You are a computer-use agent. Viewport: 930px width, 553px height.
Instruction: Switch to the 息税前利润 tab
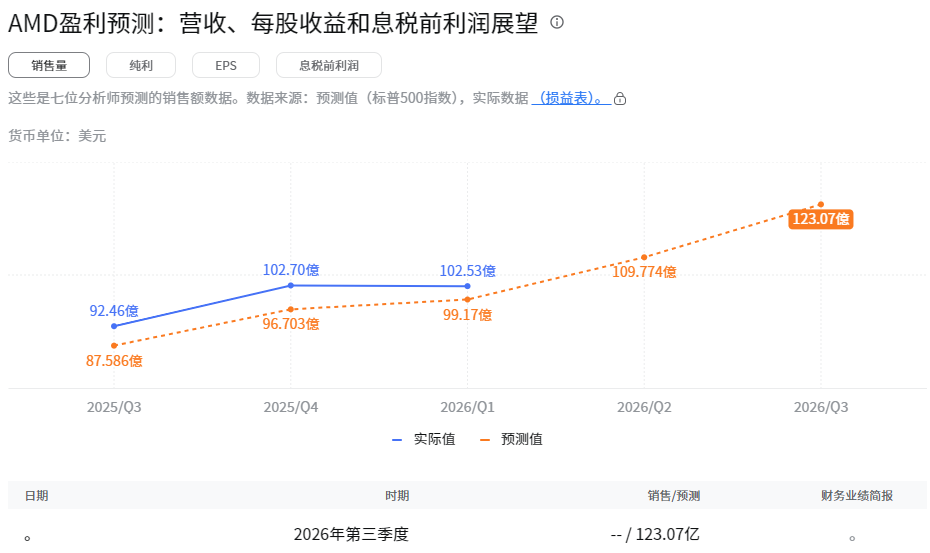(329, 65)
